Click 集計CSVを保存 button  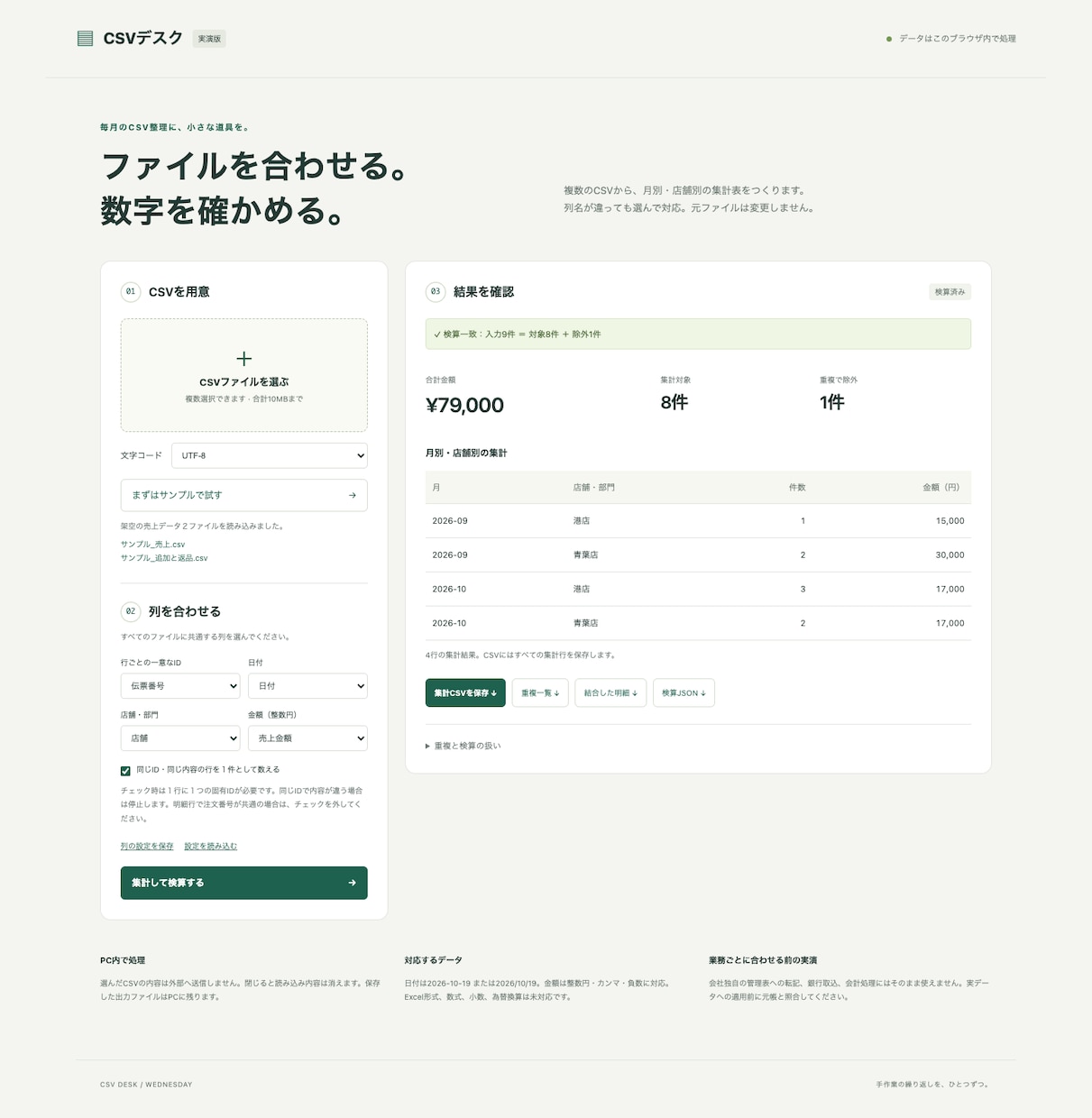pyautogui.click(x=465, y=692)
